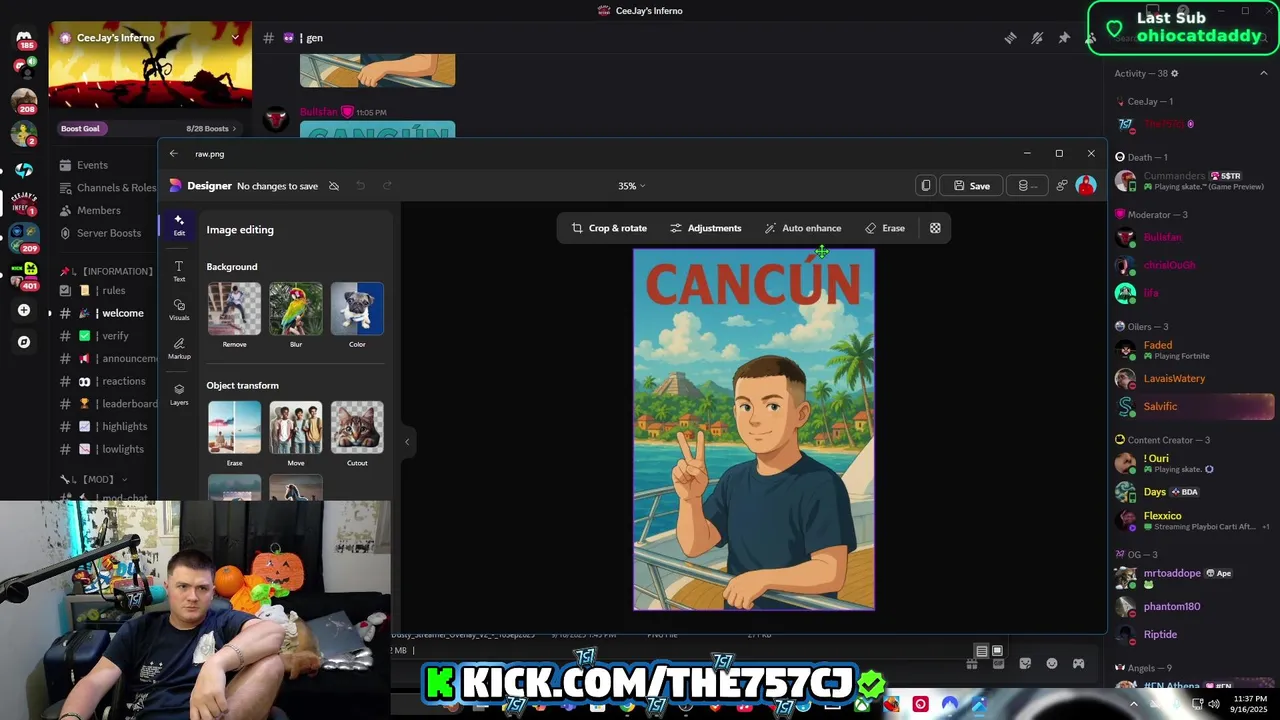Screen dimensions: 1280x720
Task: Click the Discord emoji picker icon
Action: [1052, 663]
